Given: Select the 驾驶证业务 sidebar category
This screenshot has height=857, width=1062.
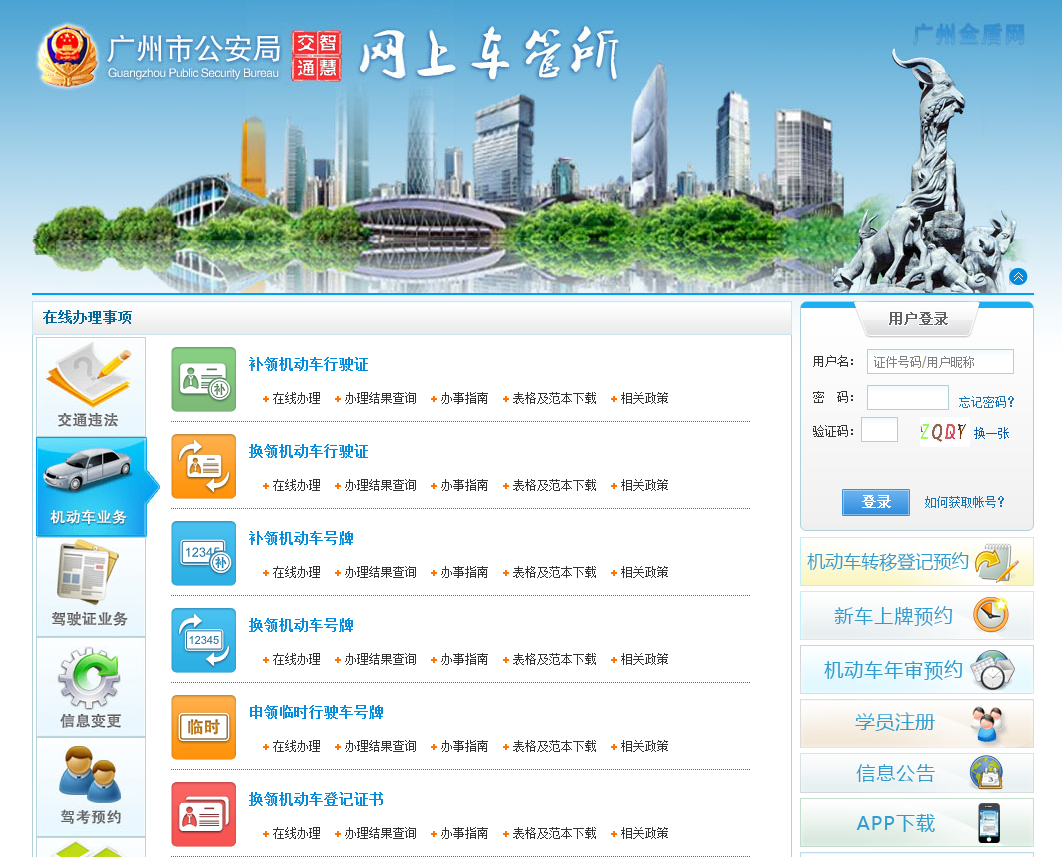Looking at the screenshot, I should point(90,586).
